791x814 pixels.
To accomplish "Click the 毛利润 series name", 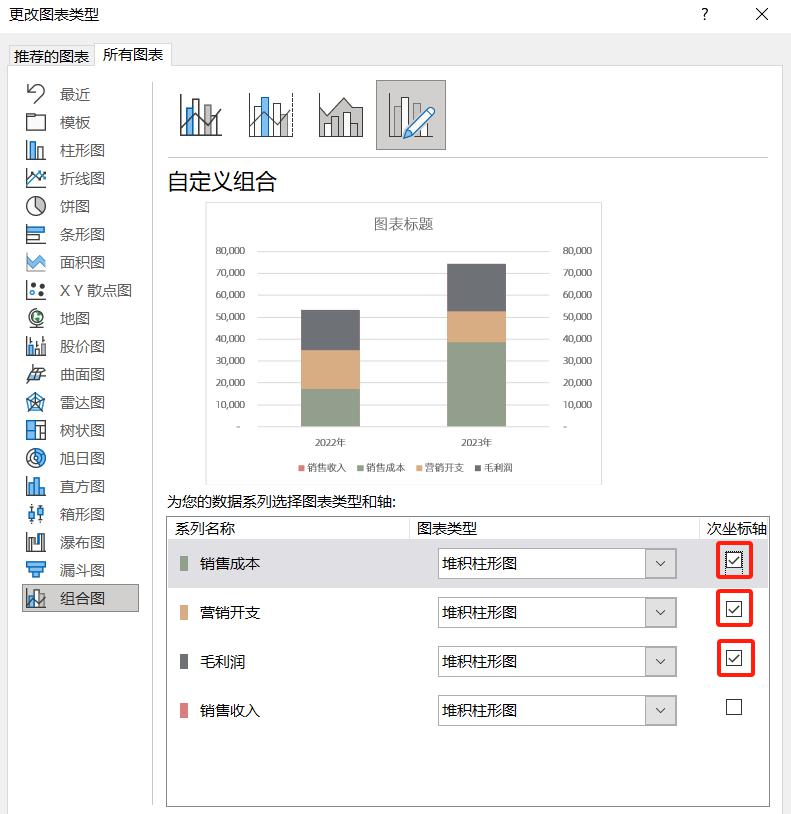I will [223, 661].
